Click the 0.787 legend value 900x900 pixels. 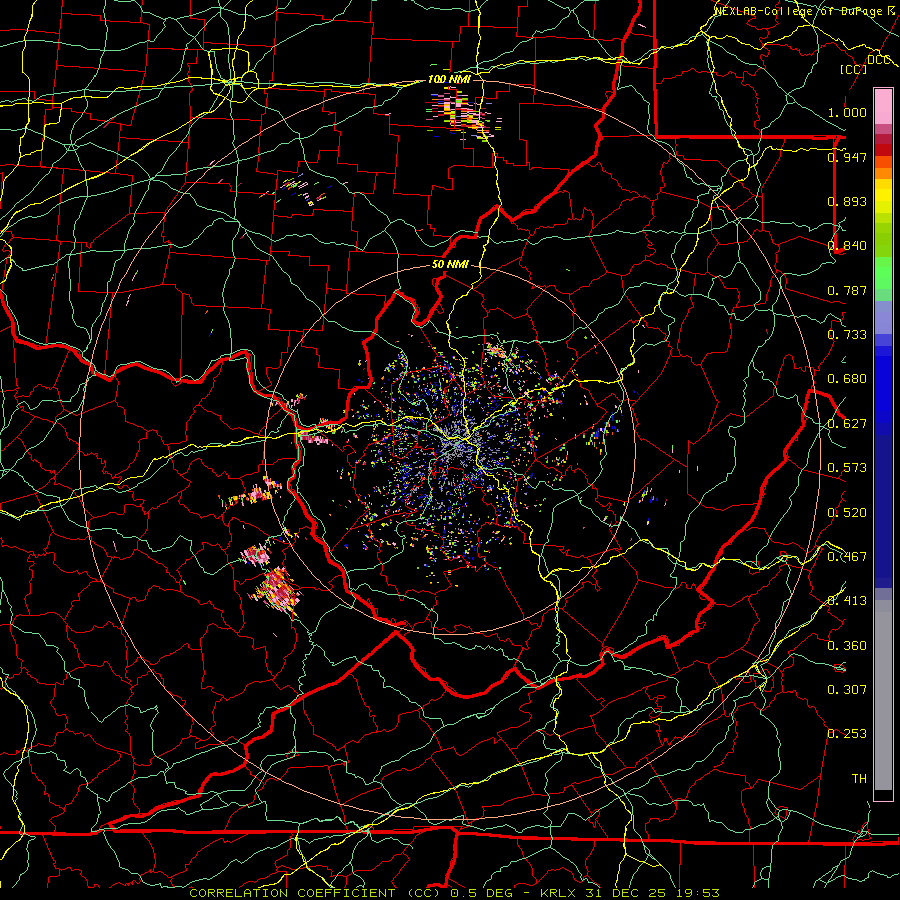847,290
